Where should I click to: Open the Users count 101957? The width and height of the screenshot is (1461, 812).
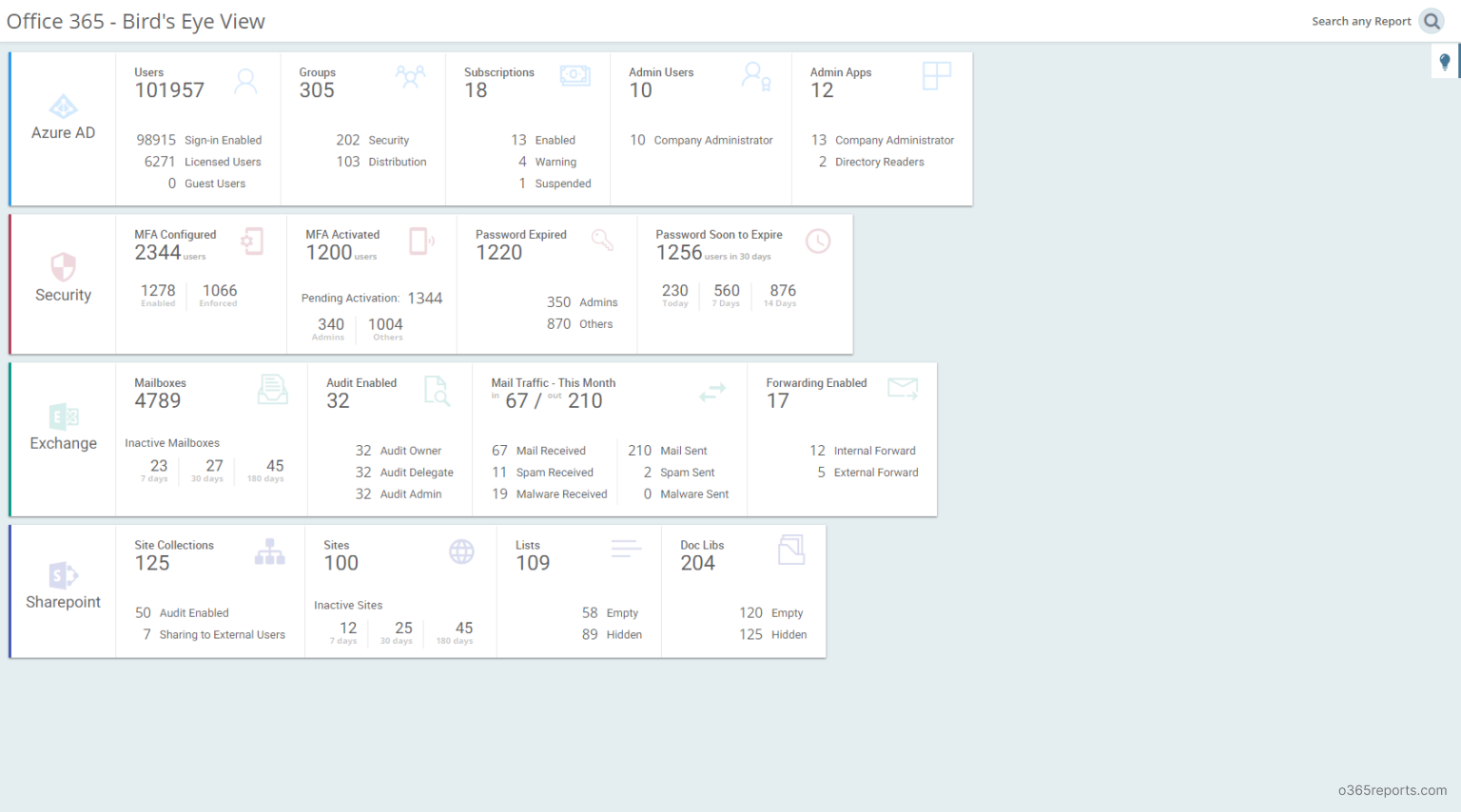pyautogui.click(x=169, y=90)
